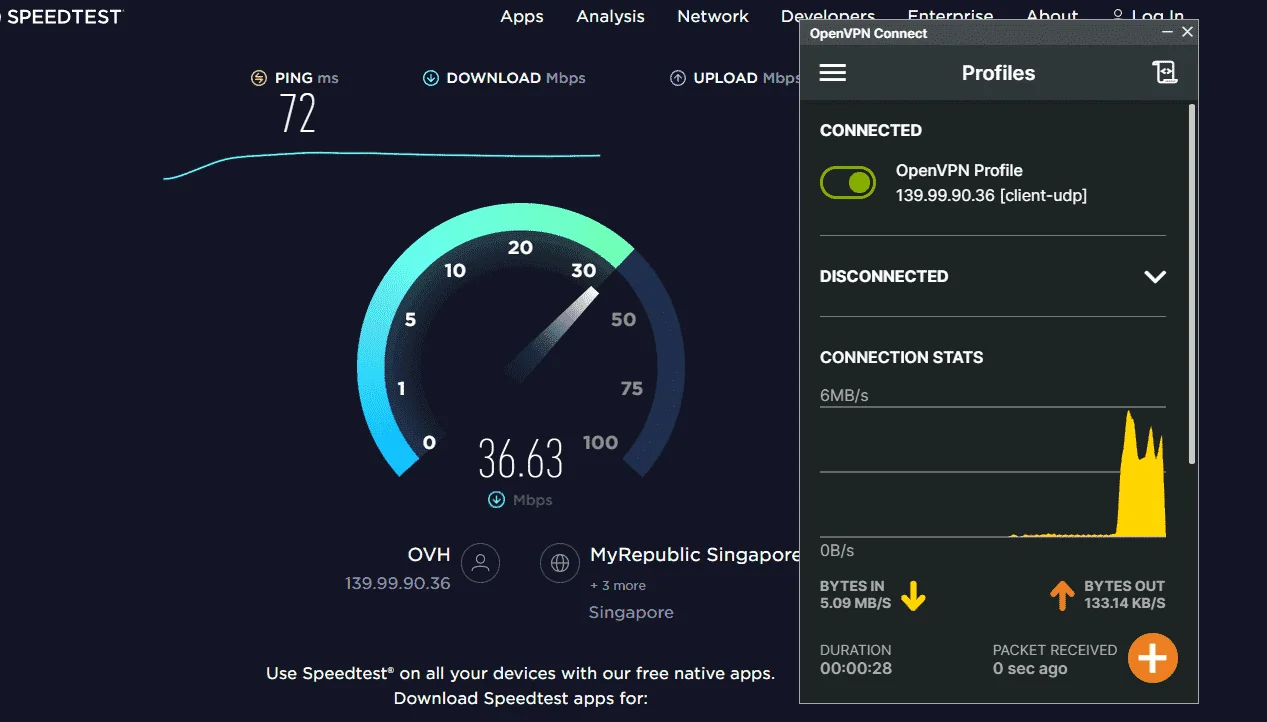
Task: Click the connection stats traffic graph
Action: point(993,472)
